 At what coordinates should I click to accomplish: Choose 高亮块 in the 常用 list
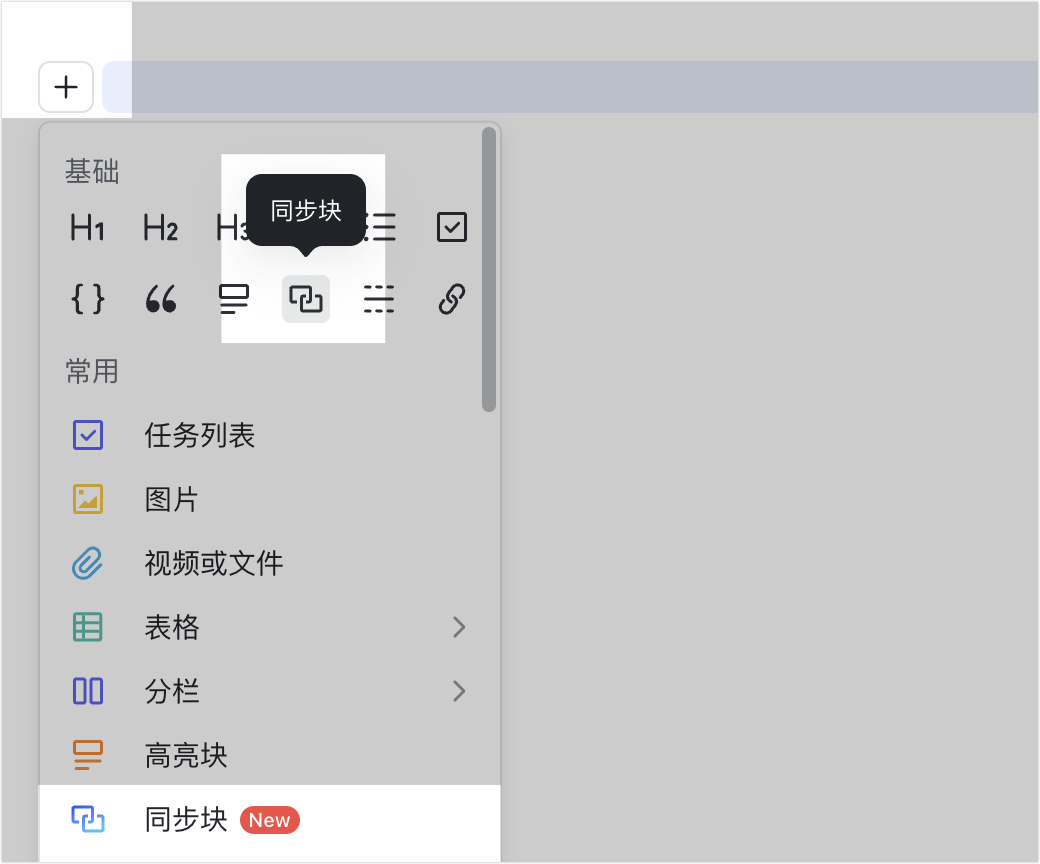pyautogui.click(x=186, y=755)
